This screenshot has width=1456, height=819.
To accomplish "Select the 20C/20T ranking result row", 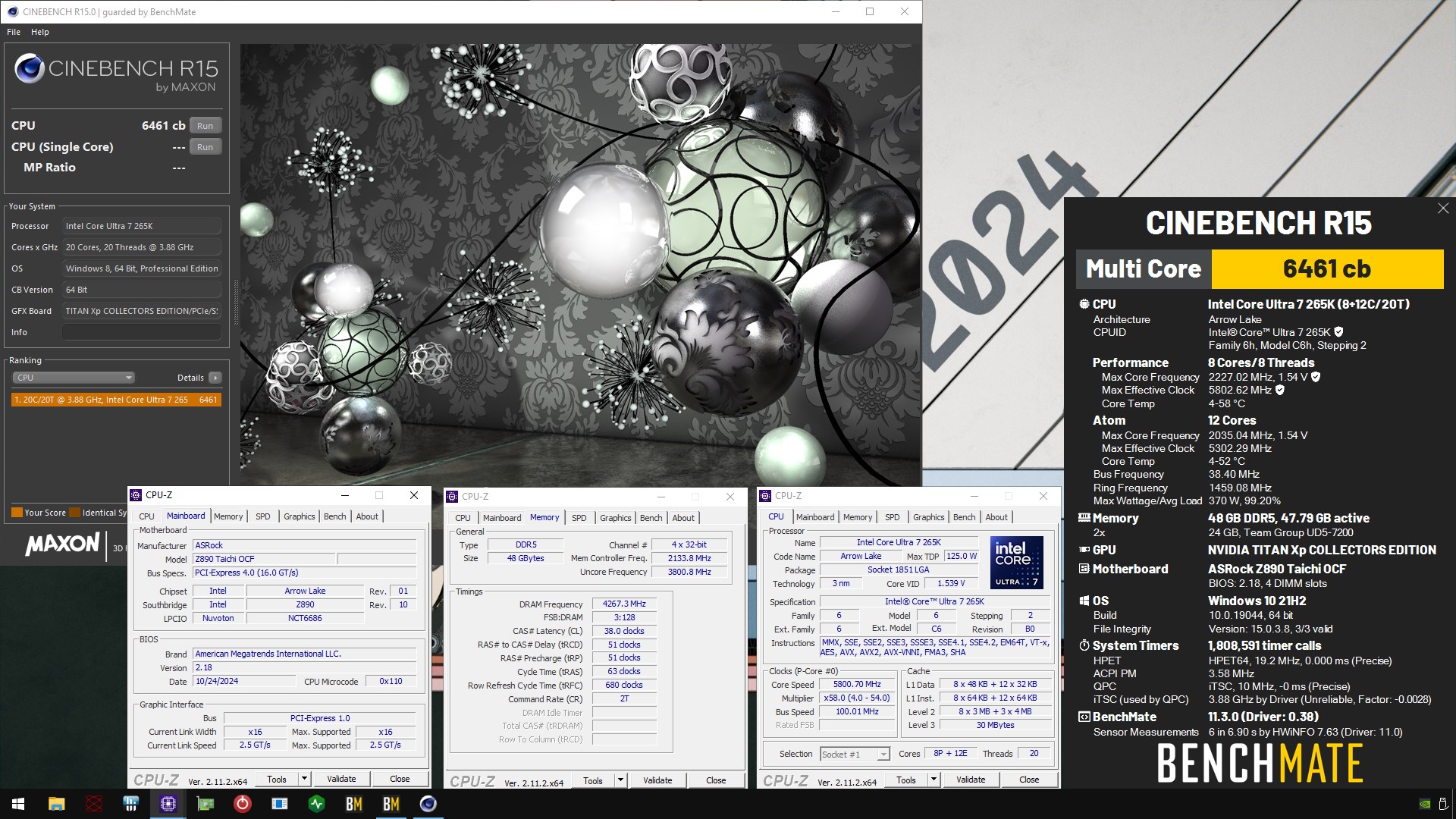I will tap(116, 400).
